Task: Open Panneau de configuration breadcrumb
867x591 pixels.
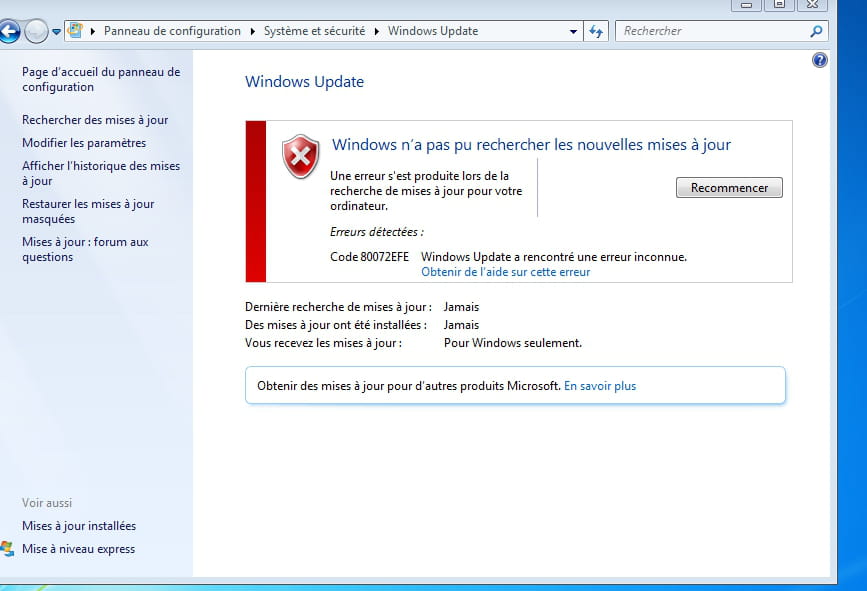Action: [x=172, y=31]
